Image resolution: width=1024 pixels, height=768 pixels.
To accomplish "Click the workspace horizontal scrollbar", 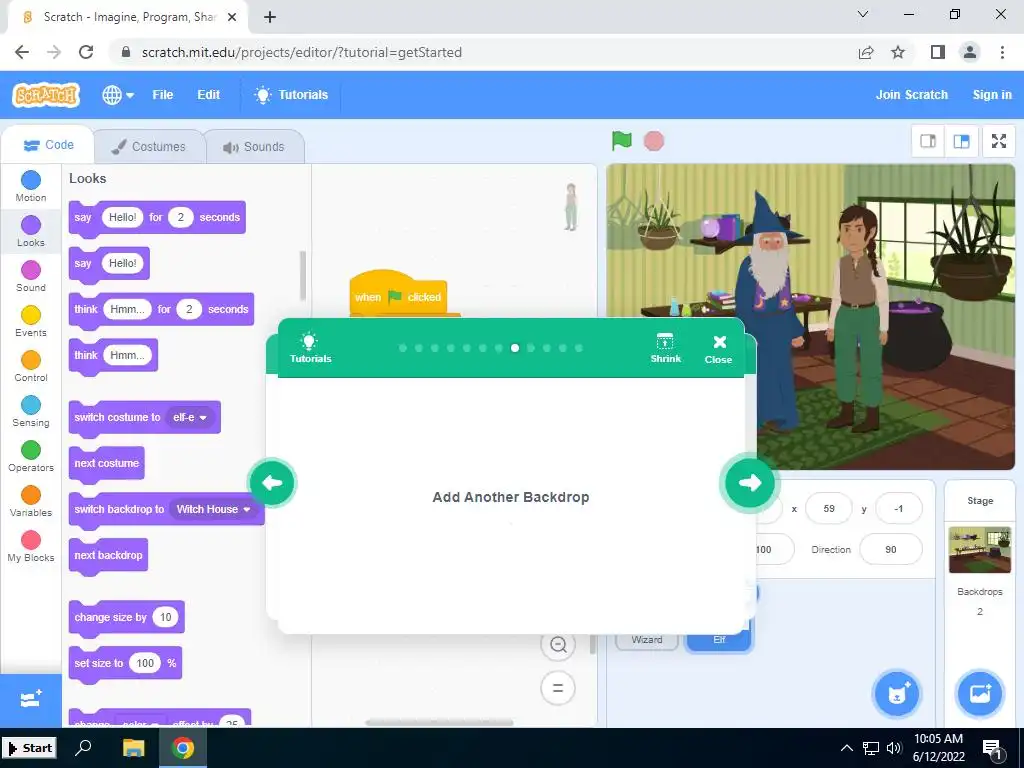I will click(x=439, y=722).
